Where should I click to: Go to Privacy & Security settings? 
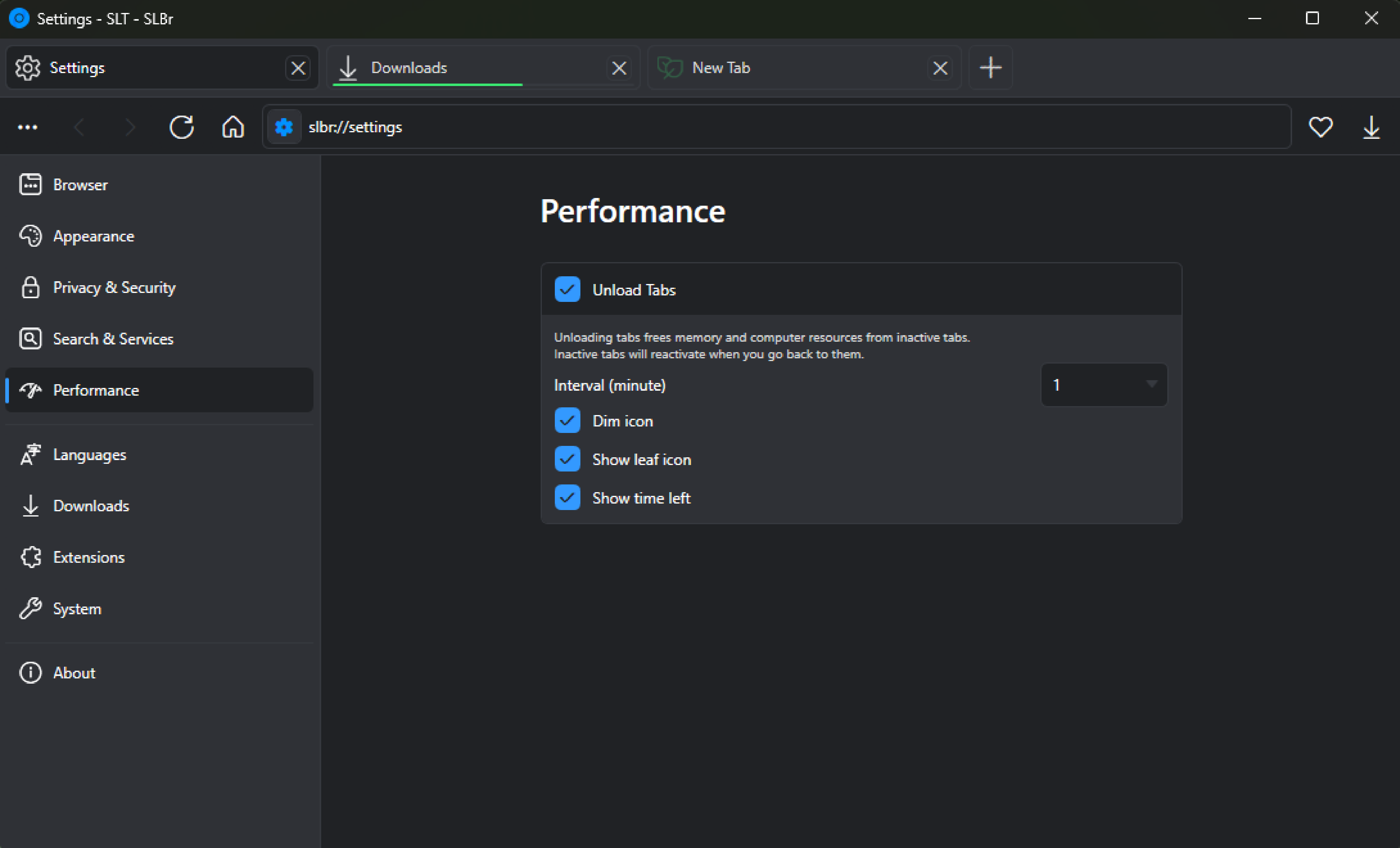pyautogui.click(x=114, y=288)
